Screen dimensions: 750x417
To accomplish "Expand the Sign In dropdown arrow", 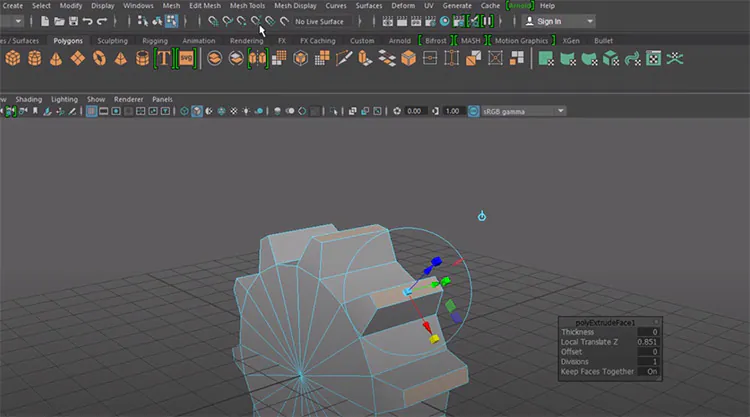I will point(590,22).
